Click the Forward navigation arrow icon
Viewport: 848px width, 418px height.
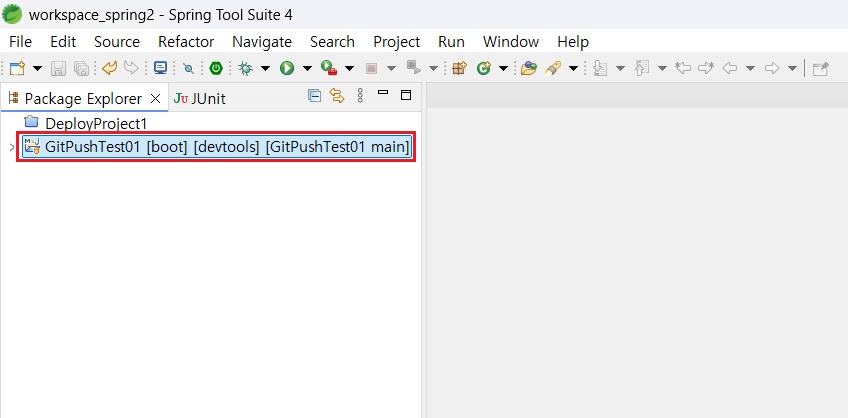click(x=772, y=68)
